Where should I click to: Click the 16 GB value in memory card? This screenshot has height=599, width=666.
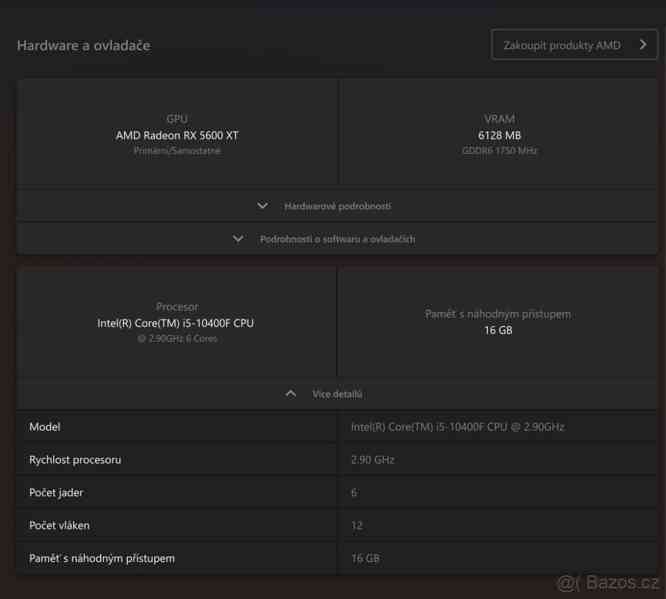point(498,330)
